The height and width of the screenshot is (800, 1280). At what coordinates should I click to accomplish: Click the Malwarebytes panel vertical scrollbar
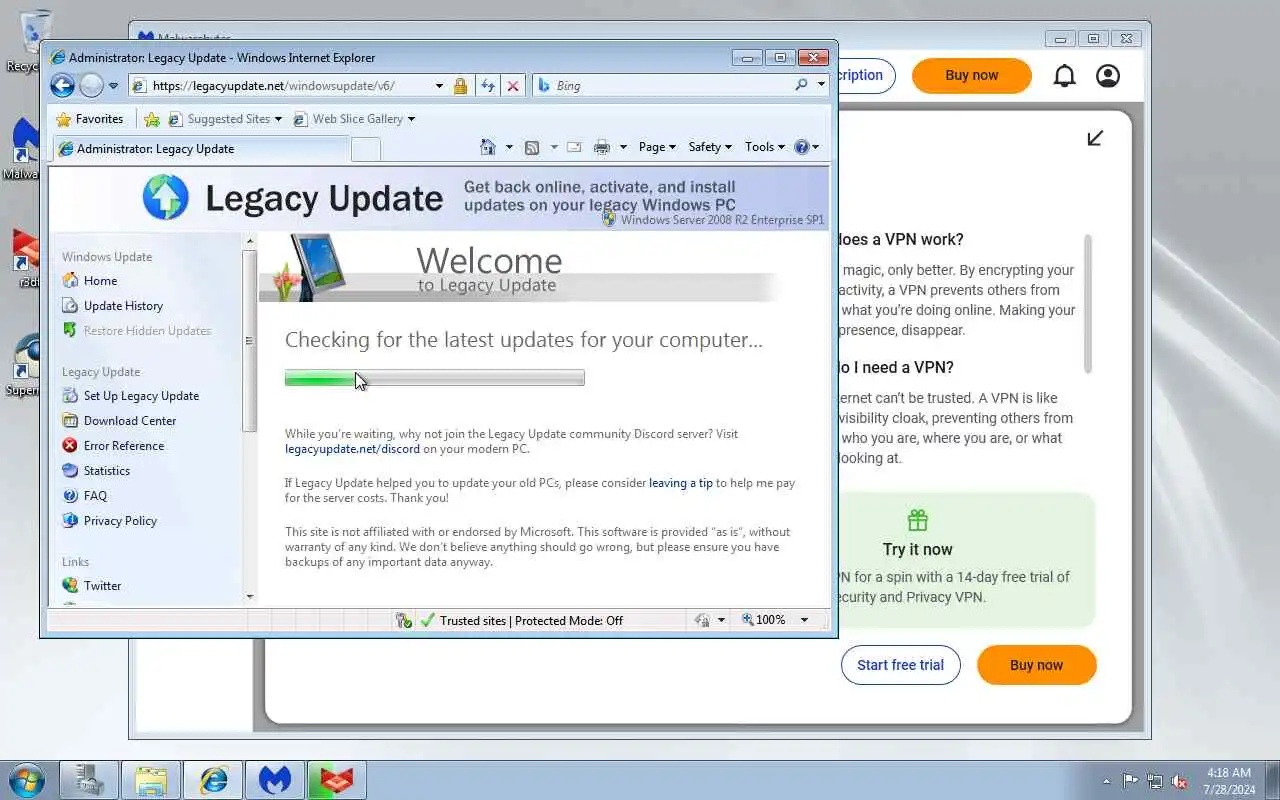1088,305
